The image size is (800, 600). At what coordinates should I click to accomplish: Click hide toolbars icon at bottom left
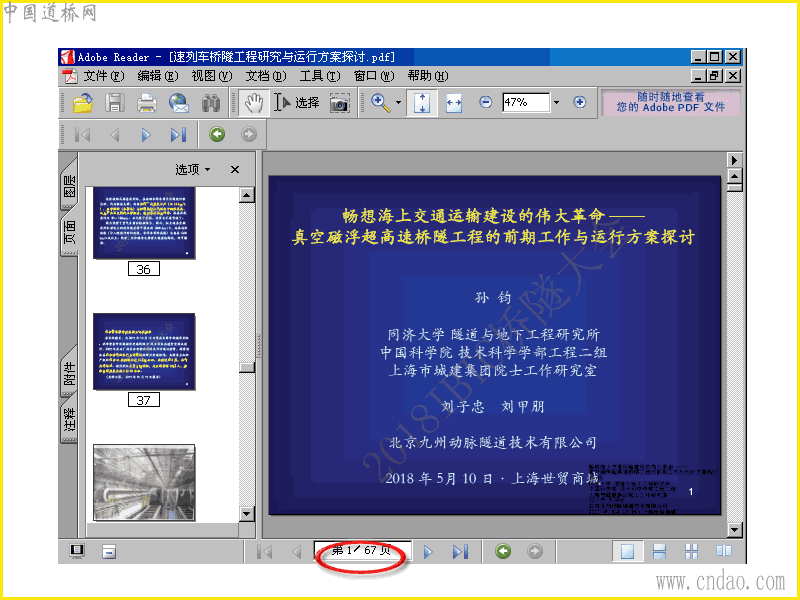pyautogui.click(x=109, y=552)
